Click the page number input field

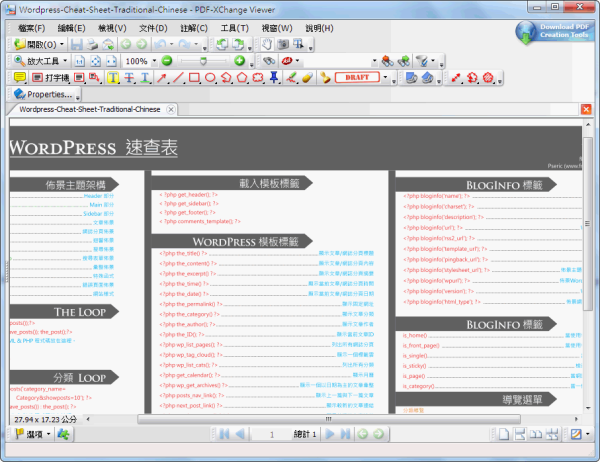pyautogui.click(x=271, y=435)
